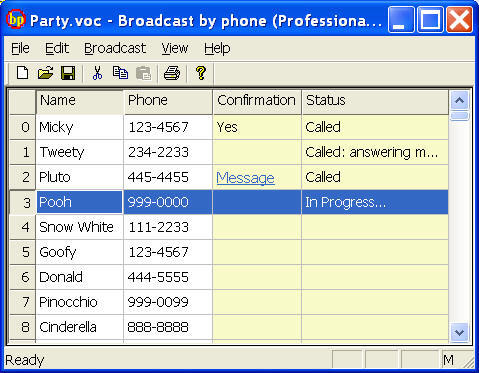This screenshot has width=479, height=373.
Task: Open help with the question mark icon
Action: [x=201, y=73]
